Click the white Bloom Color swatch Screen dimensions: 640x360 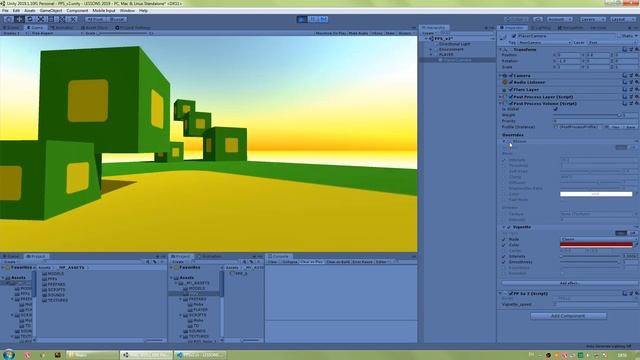coord(596,194)
